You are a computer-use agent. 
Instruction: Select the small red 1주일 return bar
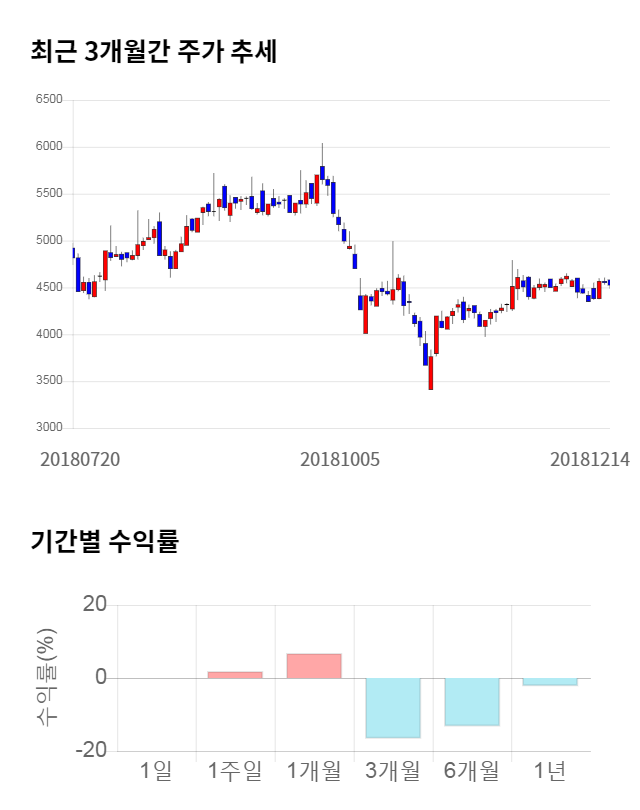235,675
